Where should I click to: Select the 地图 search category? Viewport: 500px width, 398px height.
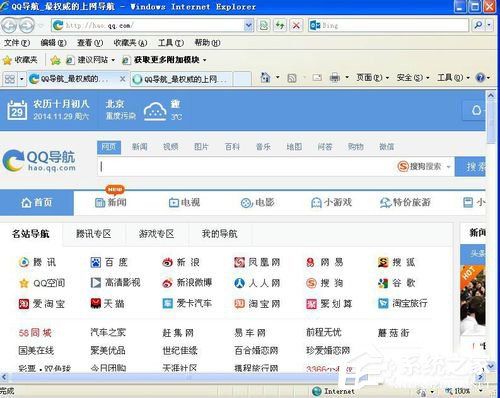(x=294, y=147)
